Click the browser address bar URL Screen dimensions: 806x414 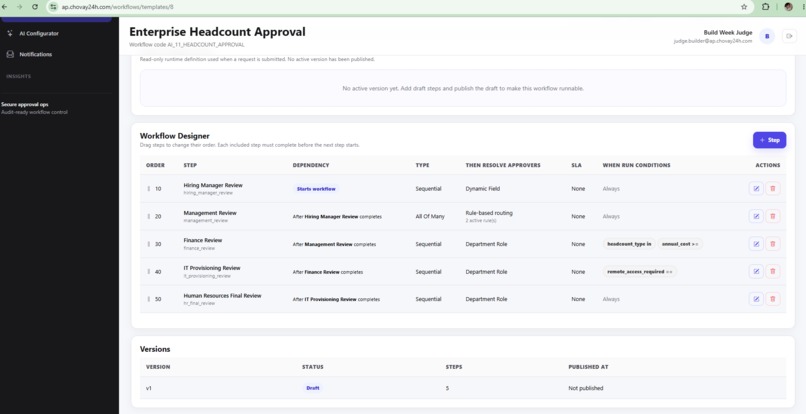(x=117, y=7)
